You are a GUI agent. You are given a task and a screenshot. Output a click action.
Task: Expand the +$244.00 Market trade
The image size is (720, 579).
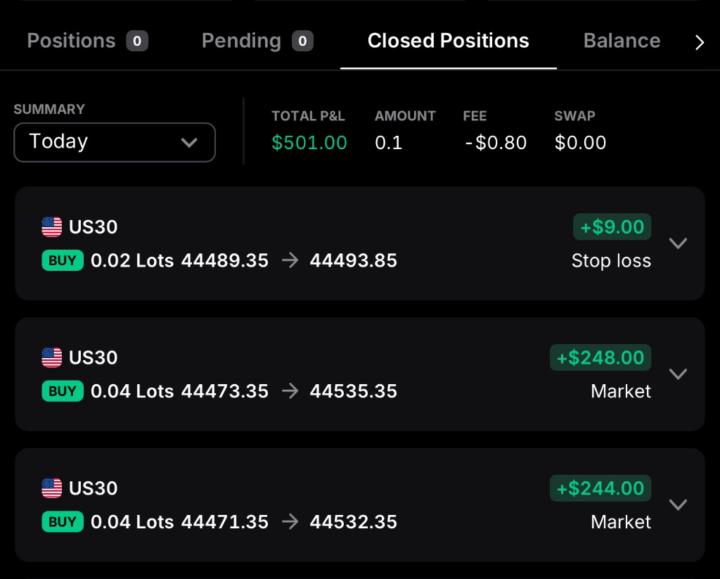click(678, 504)
